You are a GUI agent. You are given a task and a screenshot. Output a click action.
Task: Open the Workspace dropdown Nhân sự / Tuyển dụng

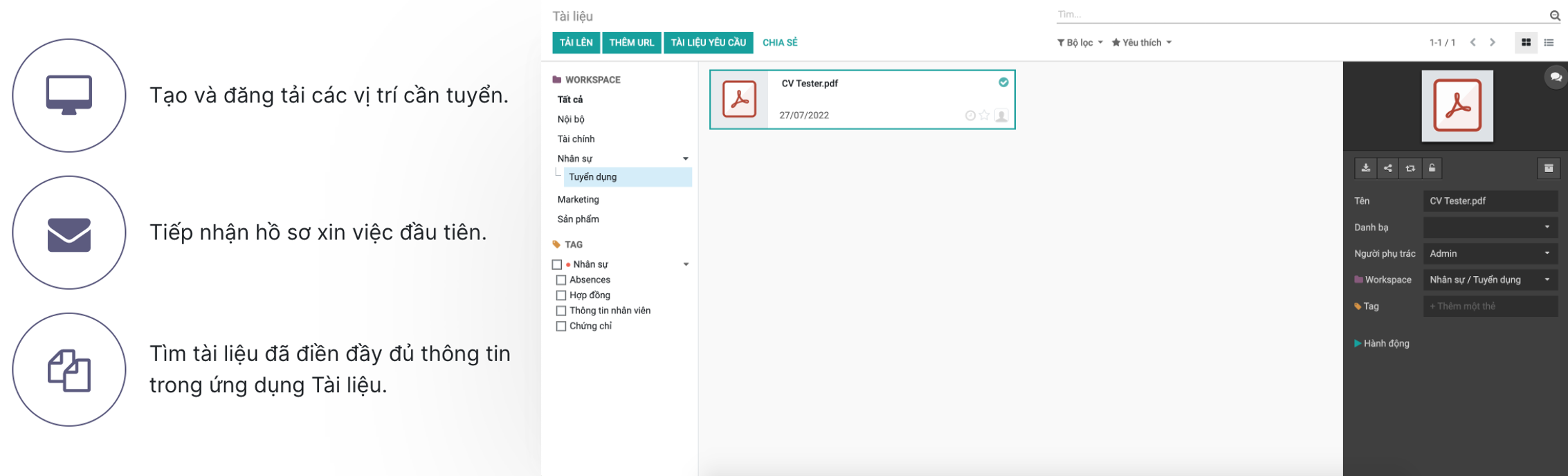1490,280
